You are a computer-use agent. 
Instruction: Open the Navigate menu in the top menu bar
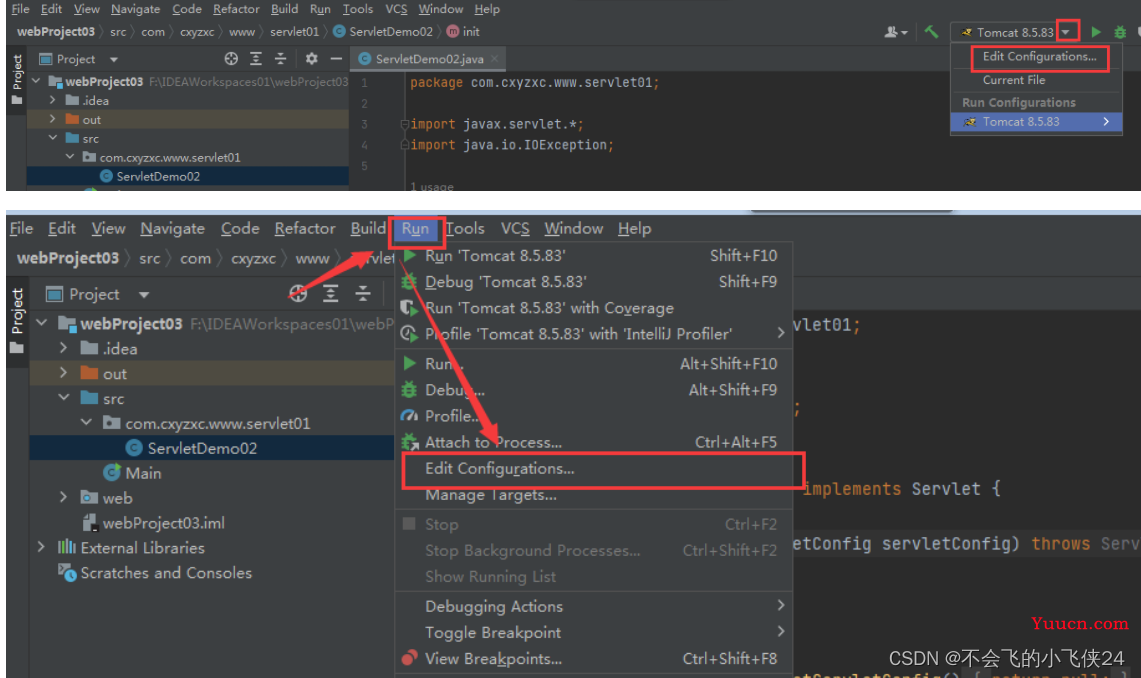(135, 9)
